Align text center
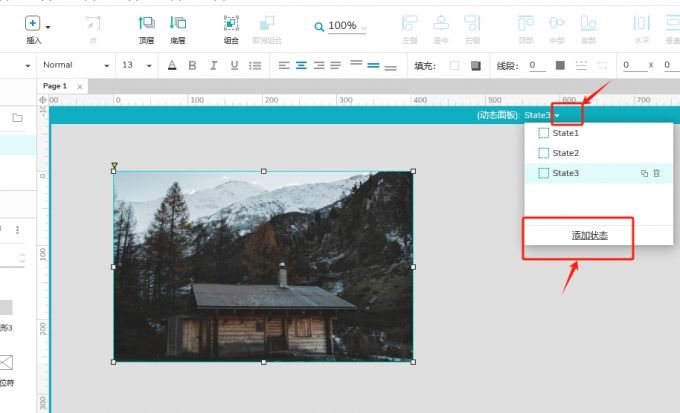 [301, 66]
